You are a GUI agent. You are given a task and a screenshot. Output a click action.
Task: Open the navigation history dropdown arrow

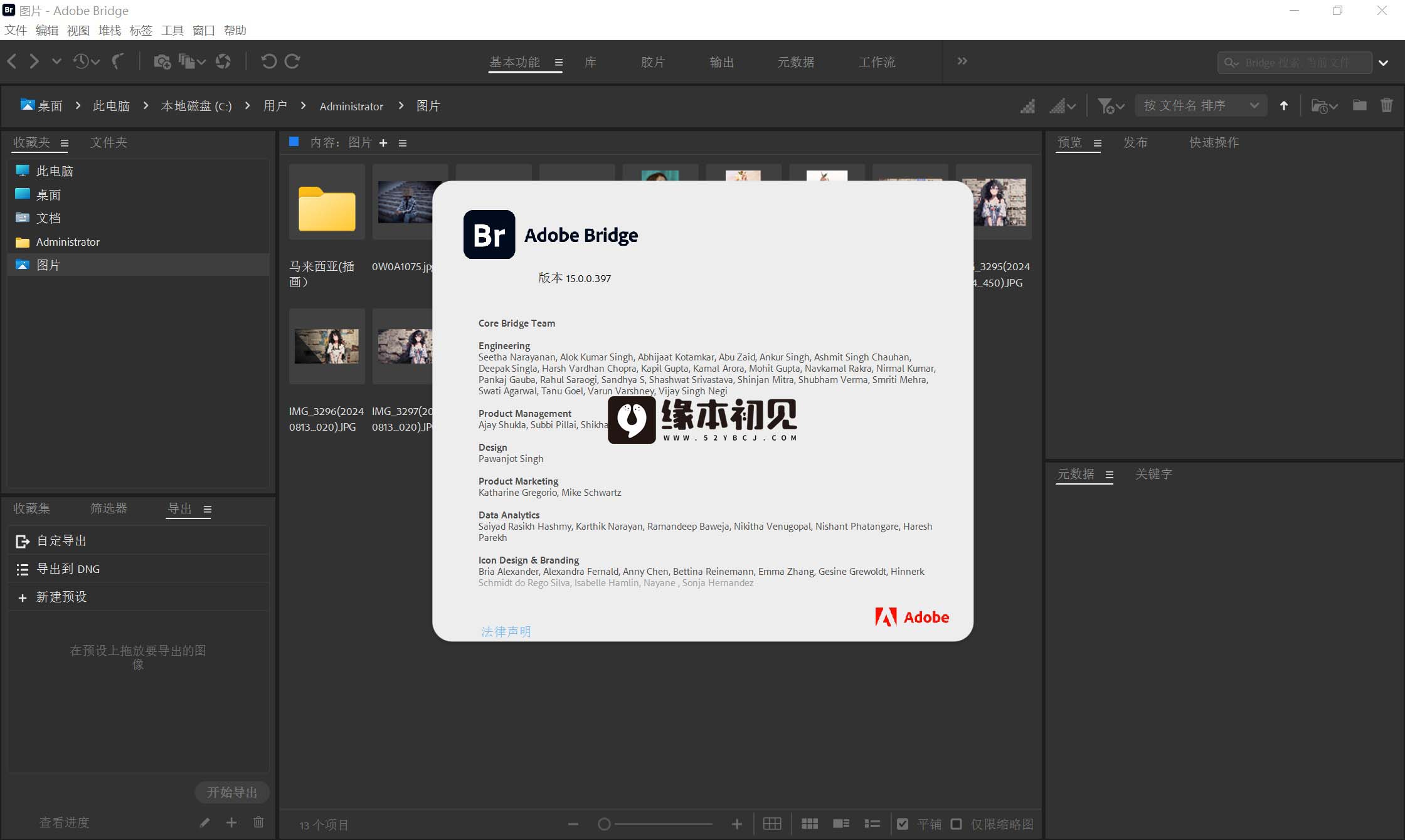pos(56,61)
